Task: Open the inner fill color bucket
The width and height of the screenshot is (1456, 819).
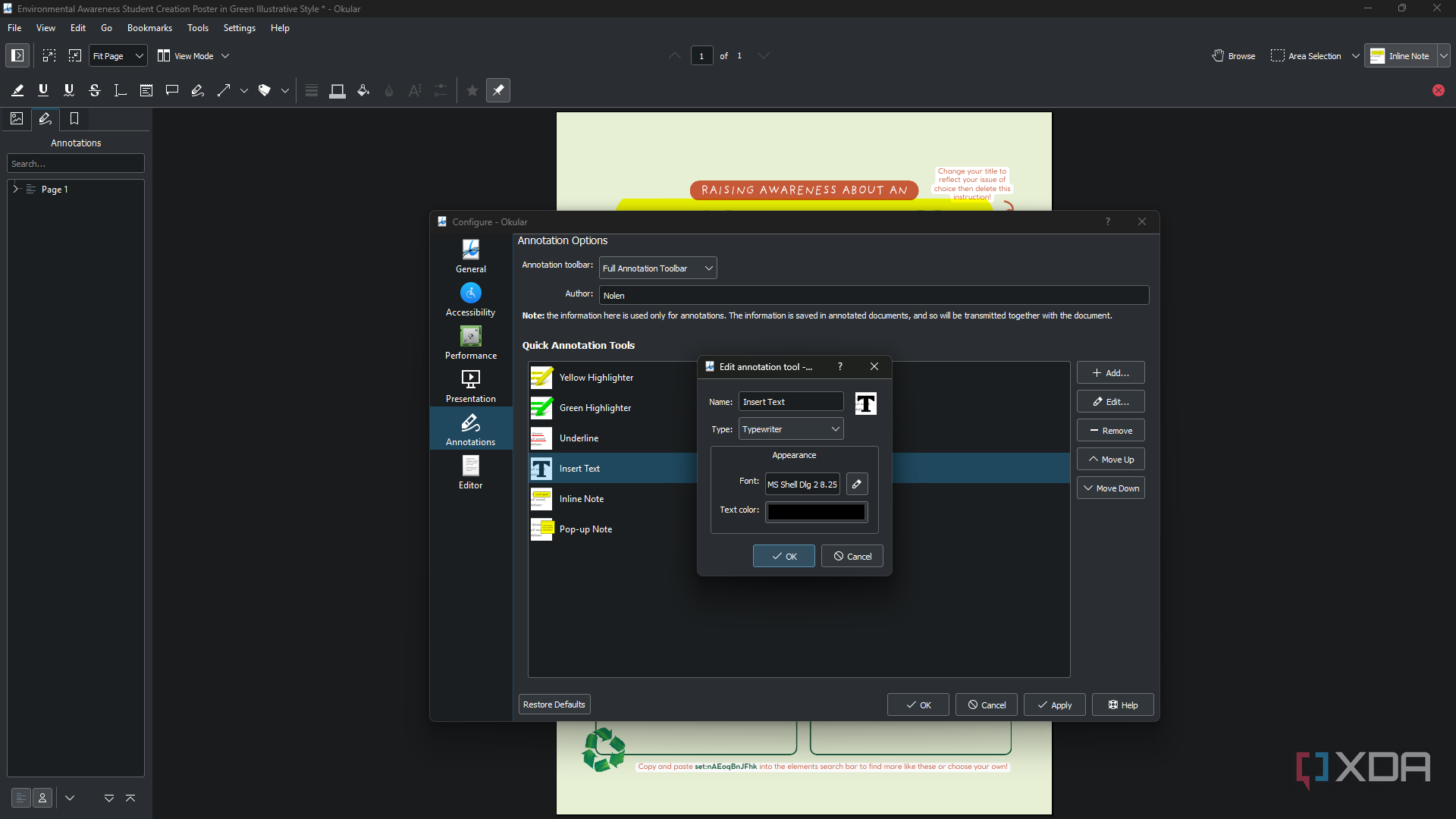Action: 363,90
